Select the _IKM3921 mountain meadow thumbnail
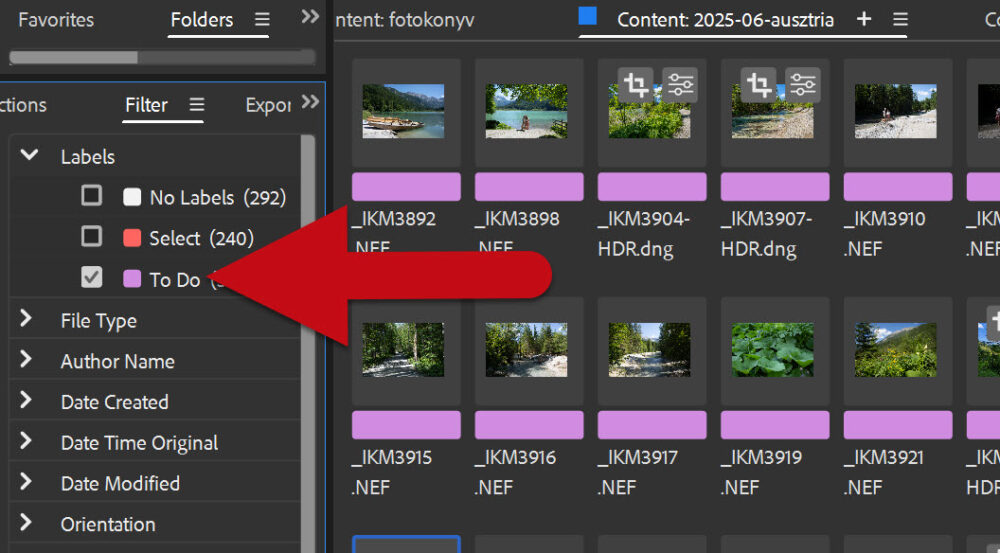Image resolution: width=1000 pixels, height=553 pixels. pos(895,350)
